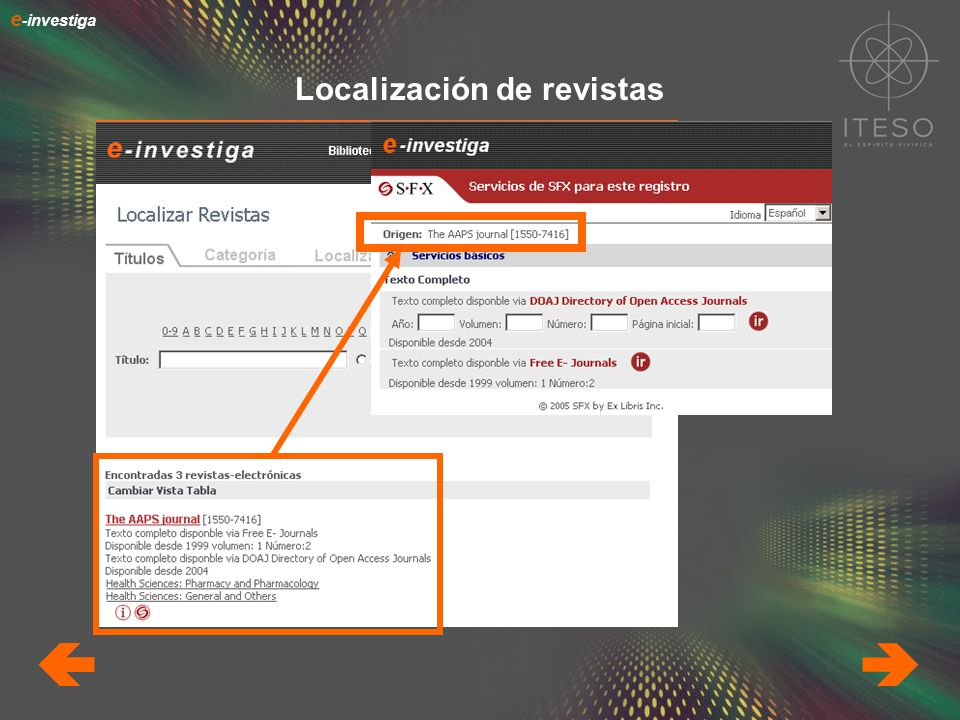This screenshot has width=960, height=720.
Task: Click the Página inicial input field
Action: tap(716, 322)
